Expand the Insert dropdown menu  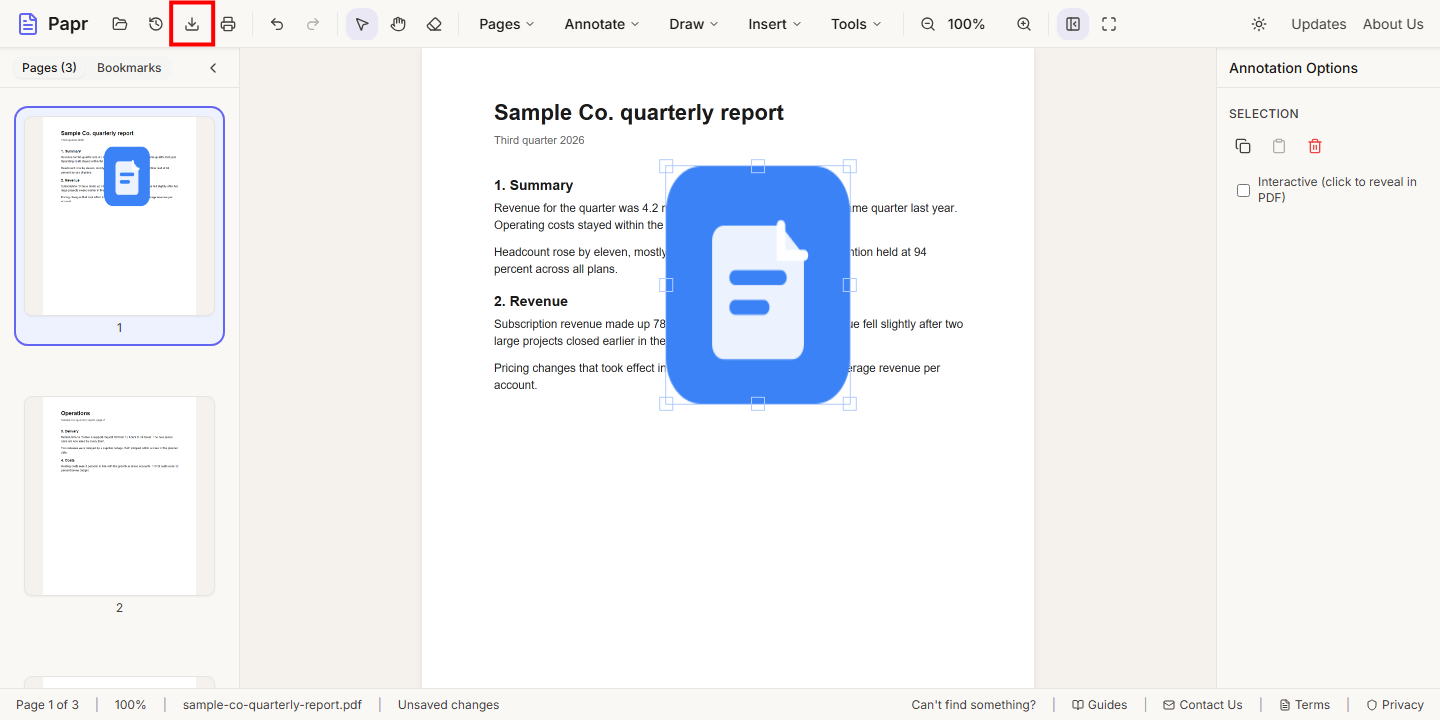pyautogui.click(x=775, y=24)
